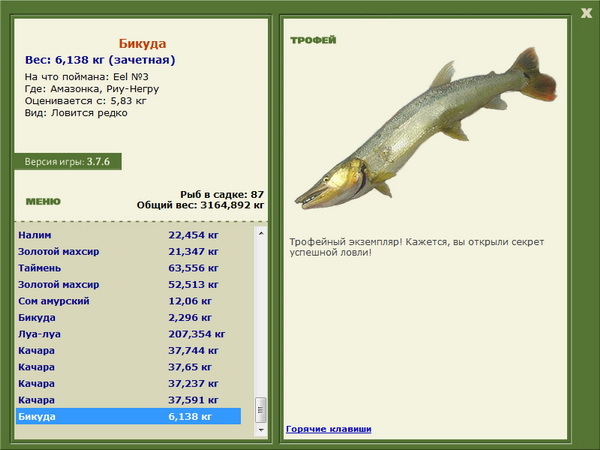The width and height of the screenshot is (600, 450).
Task: Click the Трофейный экземпляр description text
Action: coord(417,247)
